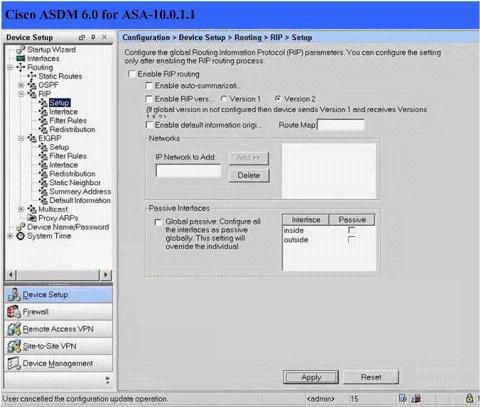Click the Device Management icon

(14, 364)
